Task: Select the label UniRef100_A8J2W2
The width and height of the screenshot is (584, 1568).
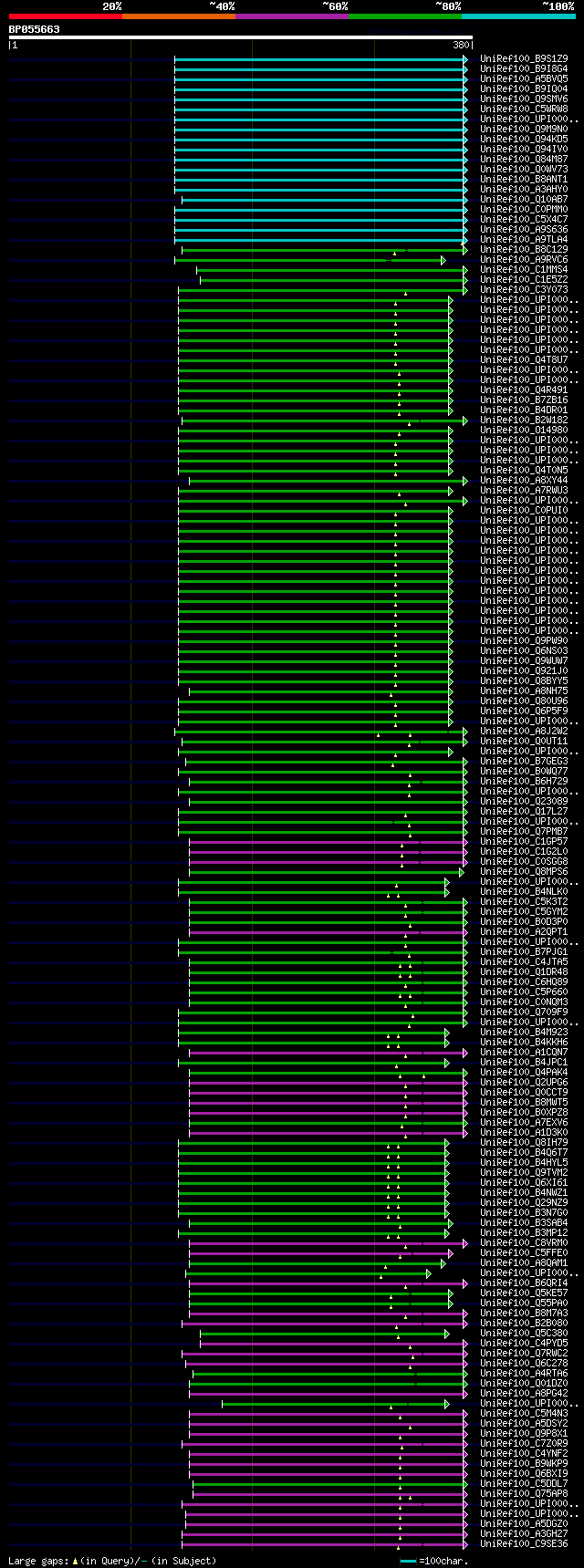Action: click(x=524, y=731)
